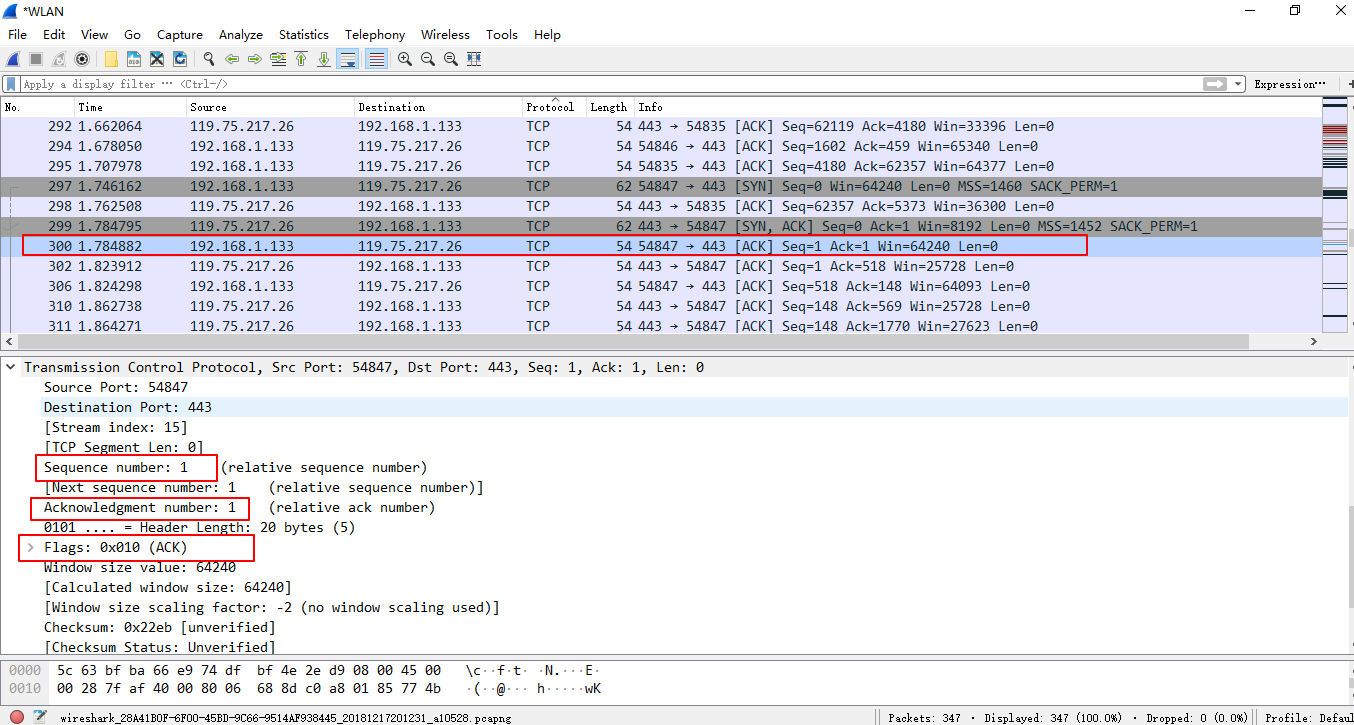Open a capture file with the folder icon
This screenshot has width=1354, height=725.
point(111,59)
